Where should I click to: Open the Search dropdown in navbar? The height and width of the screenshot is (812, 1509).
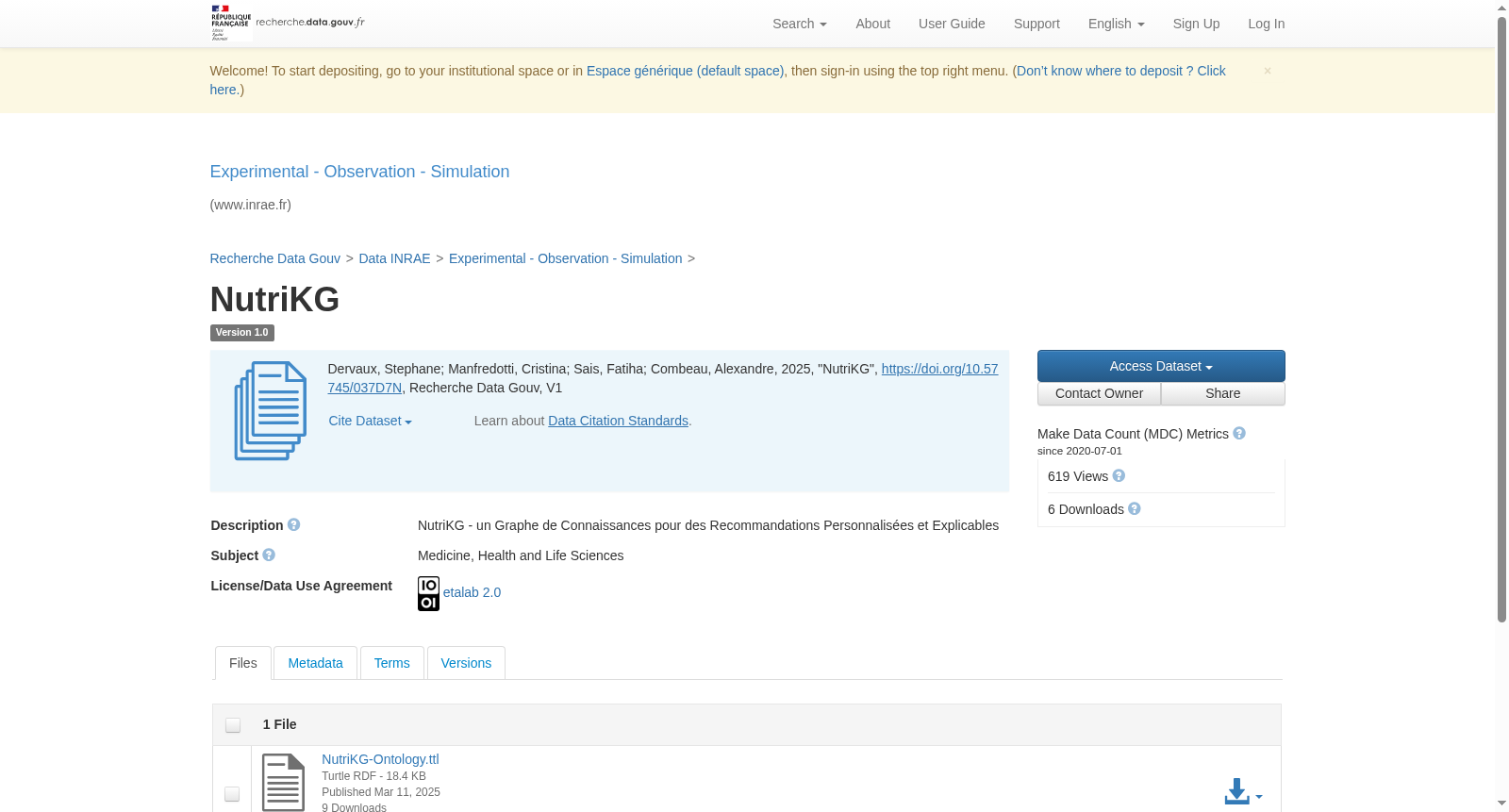click(x=800, y=24)
